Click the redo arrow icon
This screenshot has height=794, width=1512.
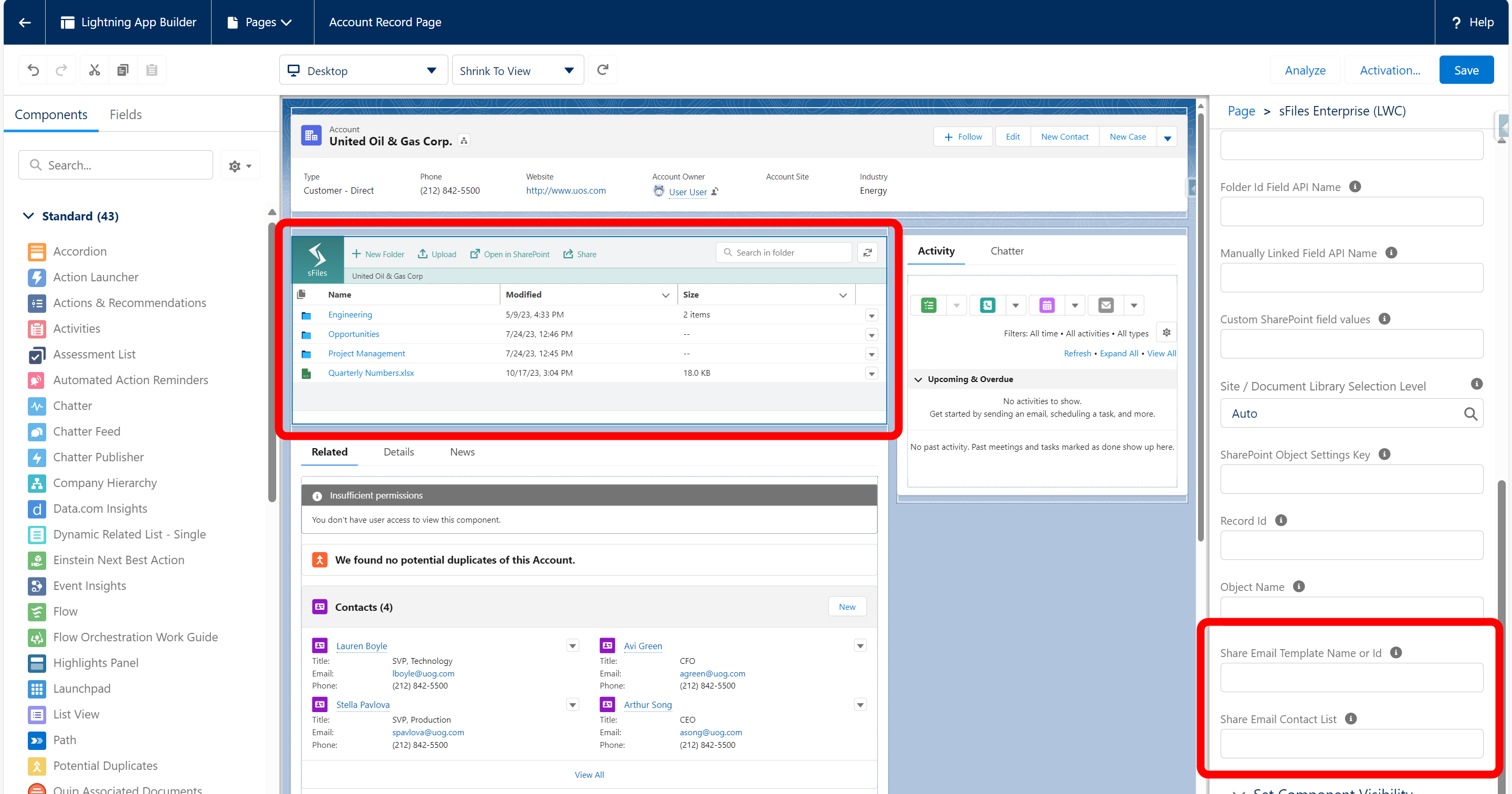[61, 70]
